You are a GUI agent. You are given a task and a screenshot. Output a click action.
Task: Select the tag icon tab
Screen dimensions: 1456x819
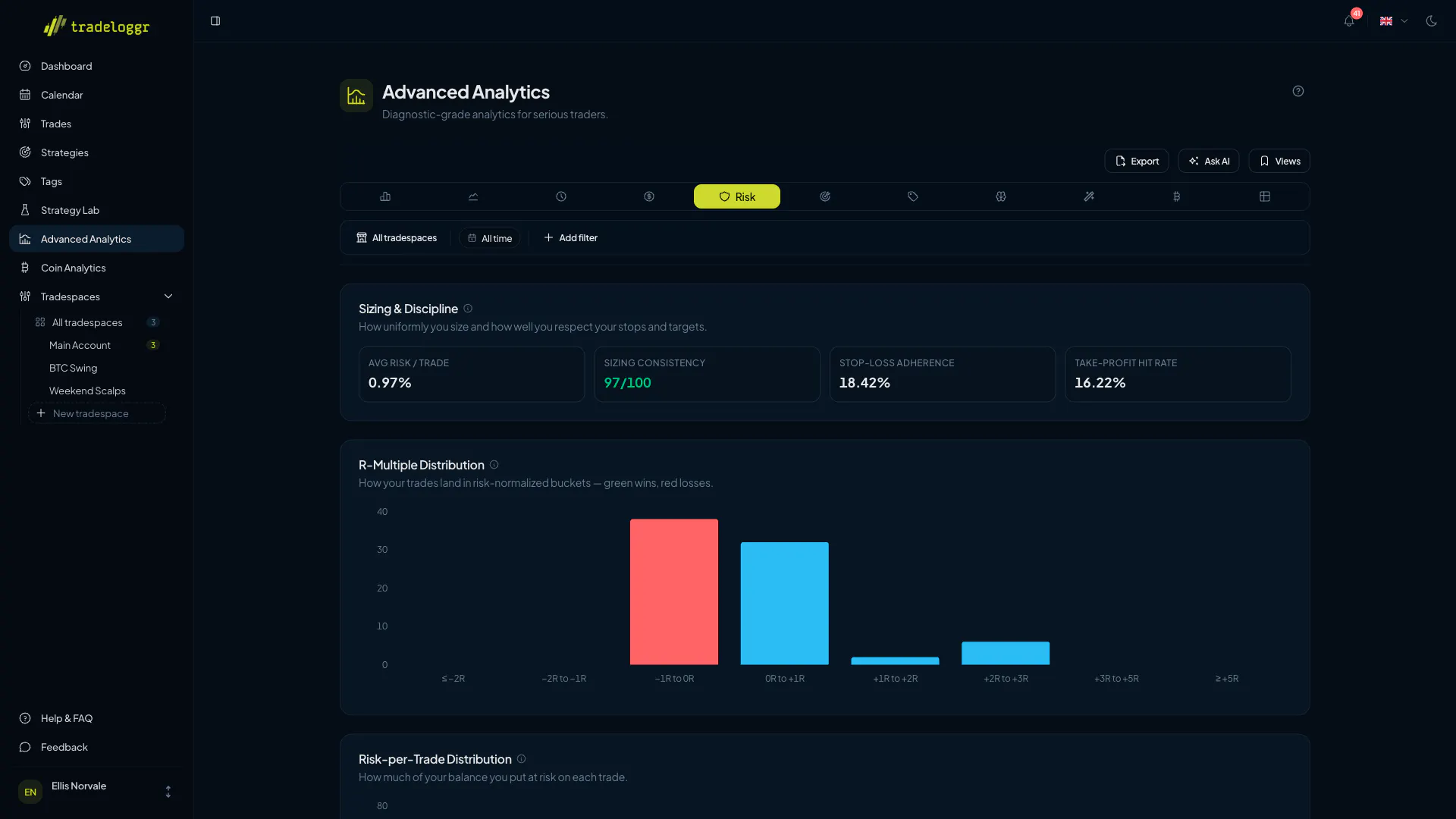(913, 196)
